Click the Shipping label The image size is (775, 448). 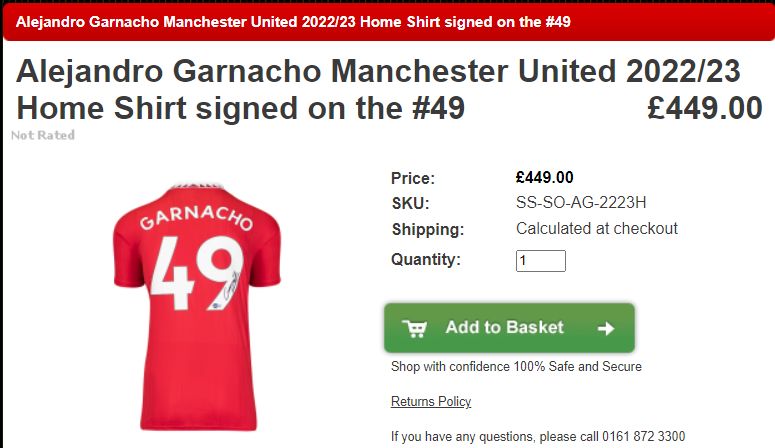coord(428,229)
